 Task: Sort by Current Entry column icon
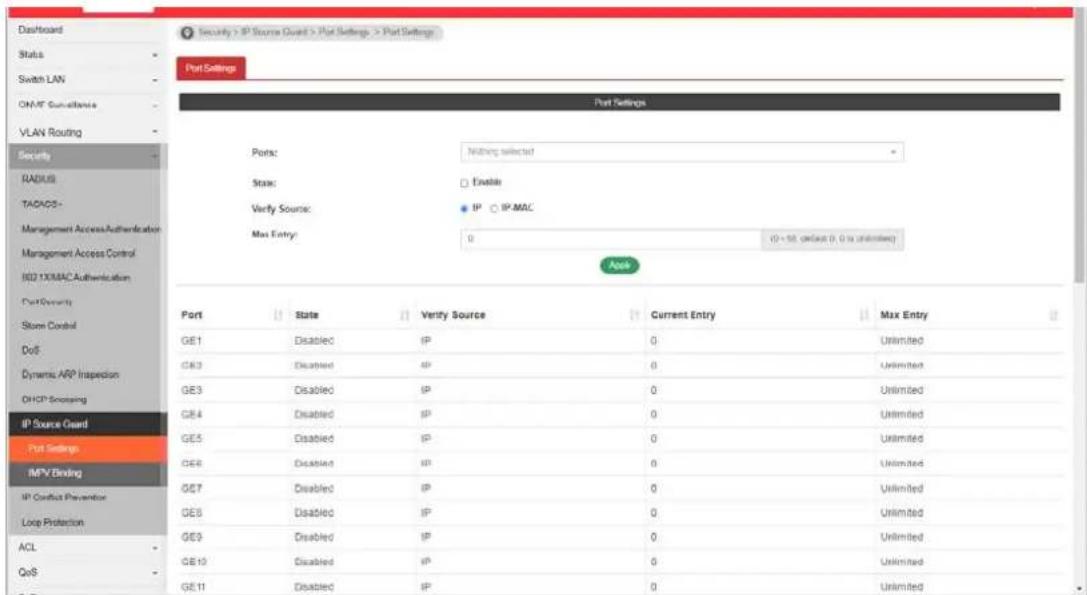[x=864, y=315]
